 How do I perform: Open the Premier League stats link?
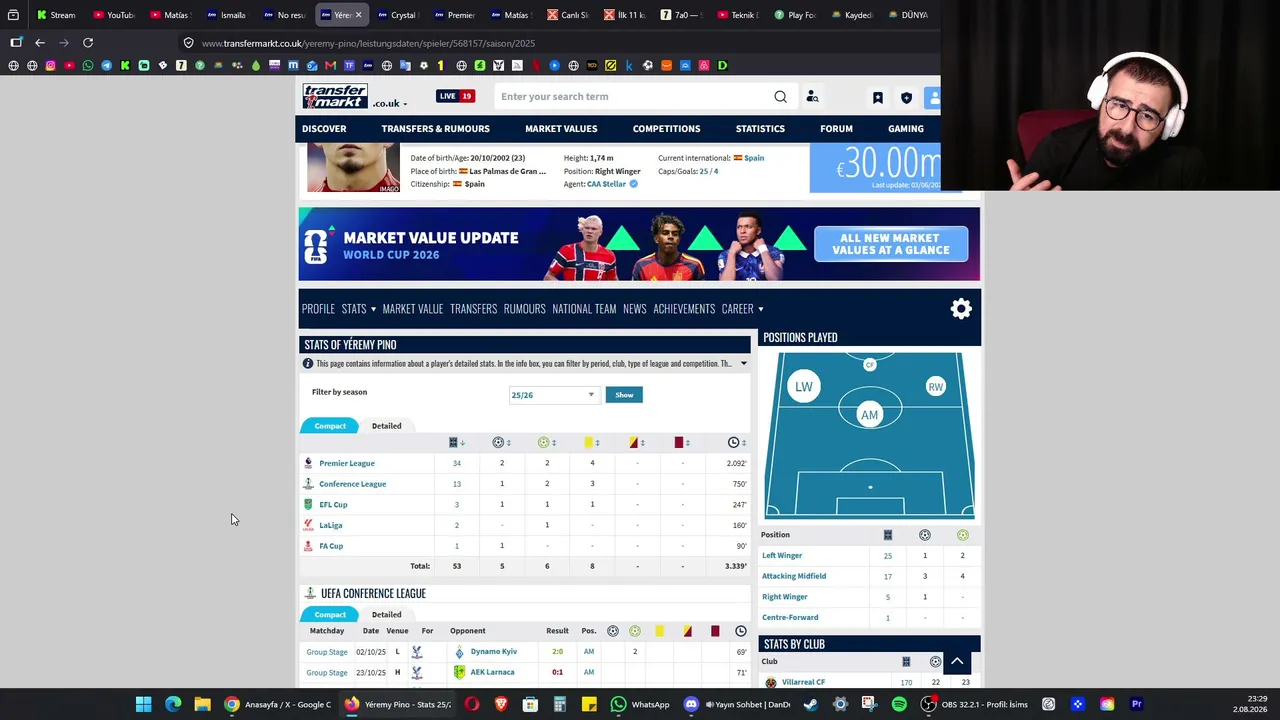(x=347, y=463)
